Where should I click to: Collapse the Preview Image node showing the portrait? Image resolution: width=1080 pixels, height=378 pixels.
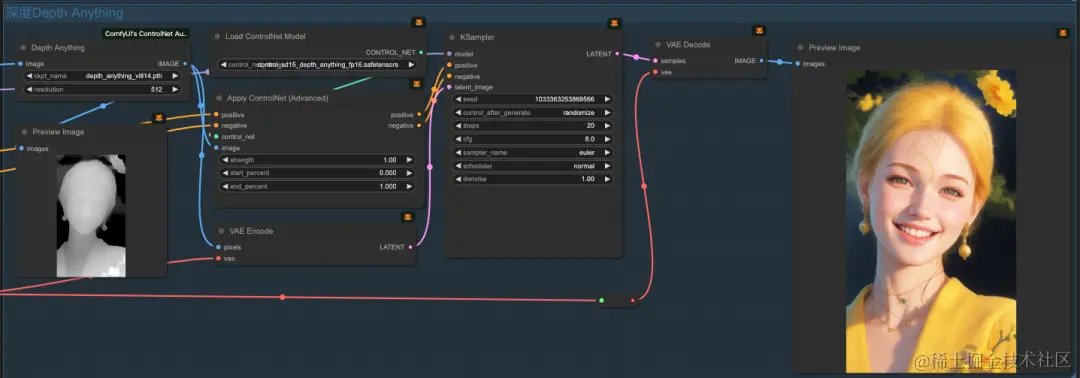pos(800,48)
